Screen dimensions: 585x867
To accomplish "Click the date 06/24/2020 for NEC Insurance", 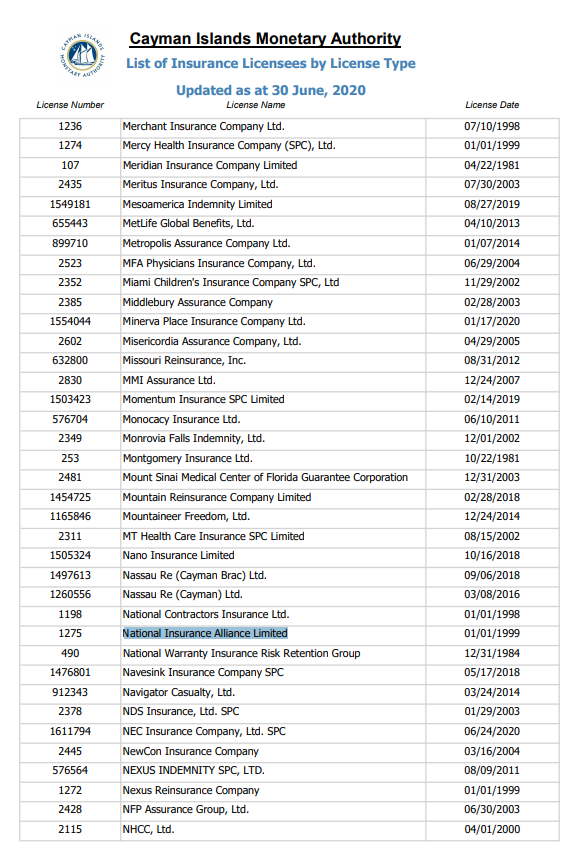I will (x=492, y=732).
